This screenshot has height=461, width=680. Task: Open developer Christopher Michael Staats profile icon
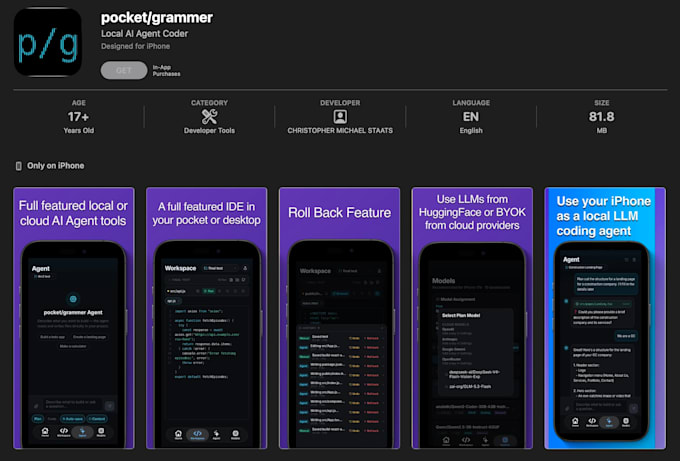(x=340, y=117)
